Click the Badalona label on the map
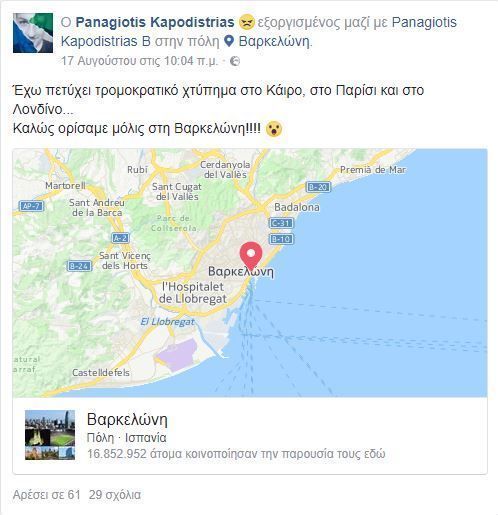The width and height of the screenshot is (498, 515). coord(297,207)
